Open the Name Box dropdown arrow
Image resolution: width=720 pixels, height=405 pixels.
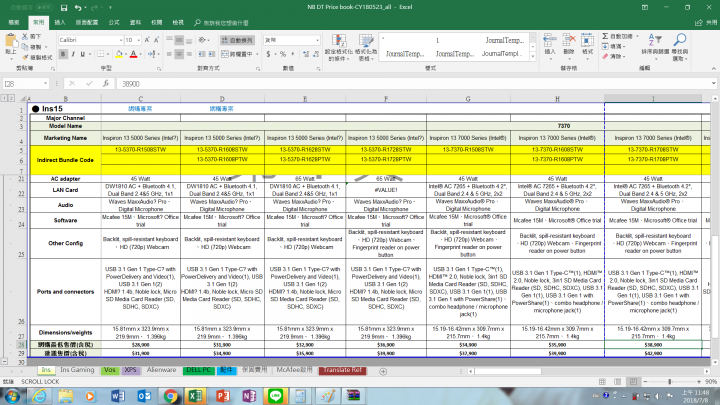pyautogui.click(x=45, y=84)
